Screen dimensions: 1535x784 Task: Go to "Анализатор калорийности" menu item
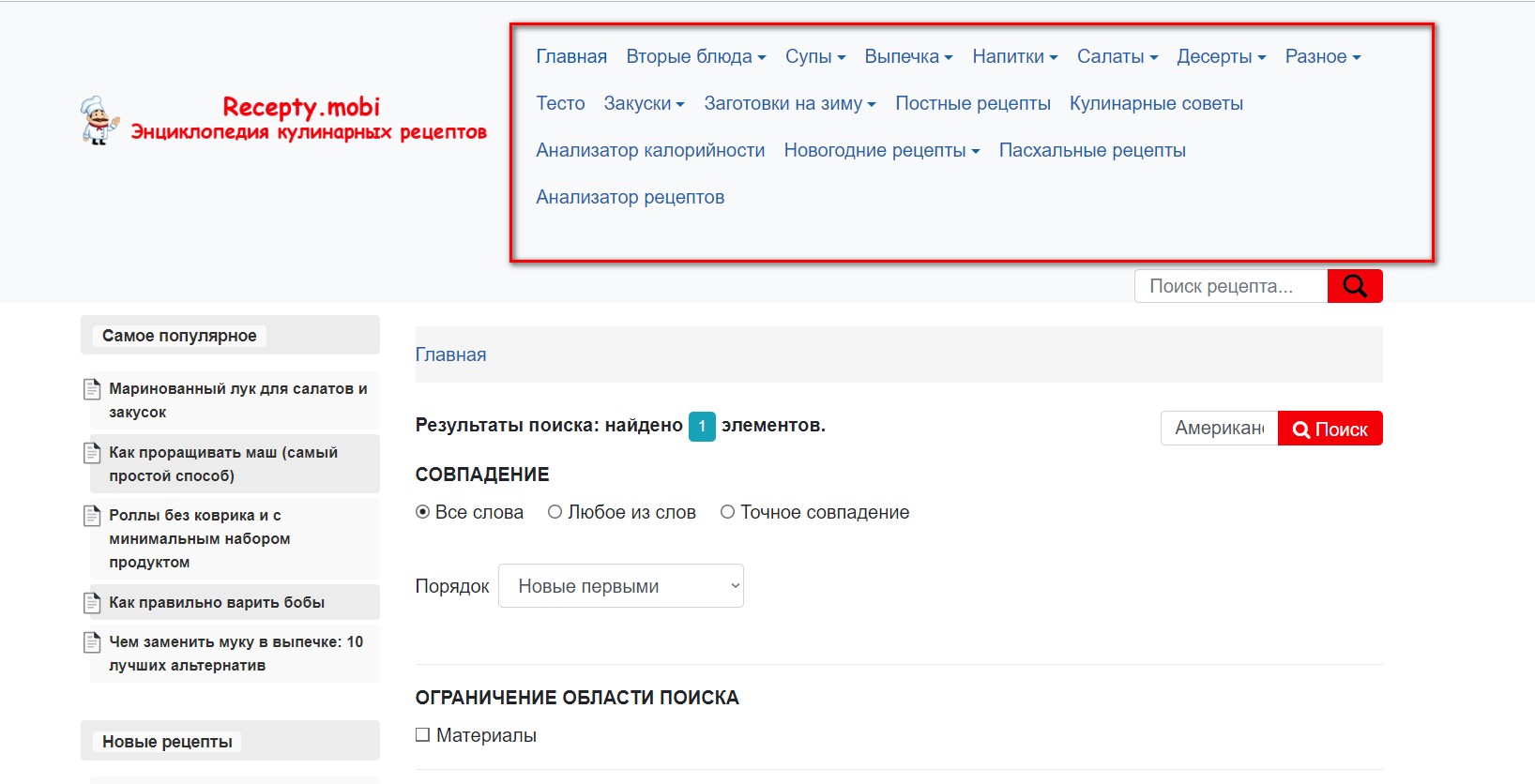(650, 151)
